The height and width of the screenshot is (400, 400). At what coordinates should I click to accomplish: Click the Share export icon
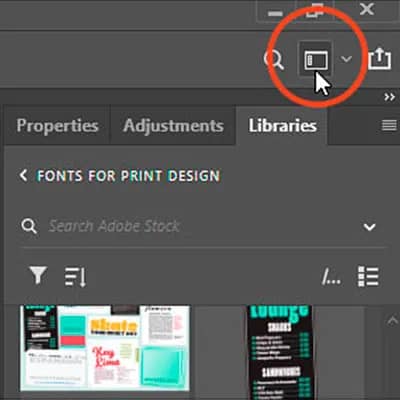379,59
